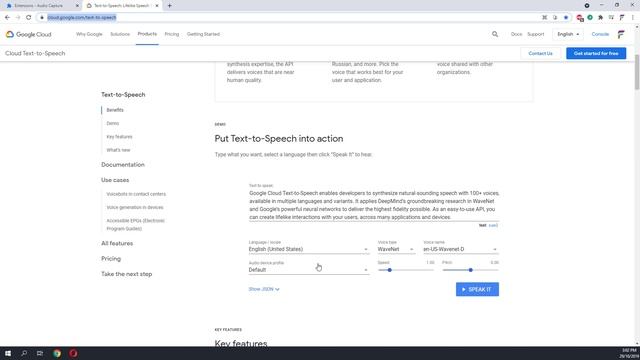
Task: Open Voicebots in contact centers link
Action: coord(136,194)
